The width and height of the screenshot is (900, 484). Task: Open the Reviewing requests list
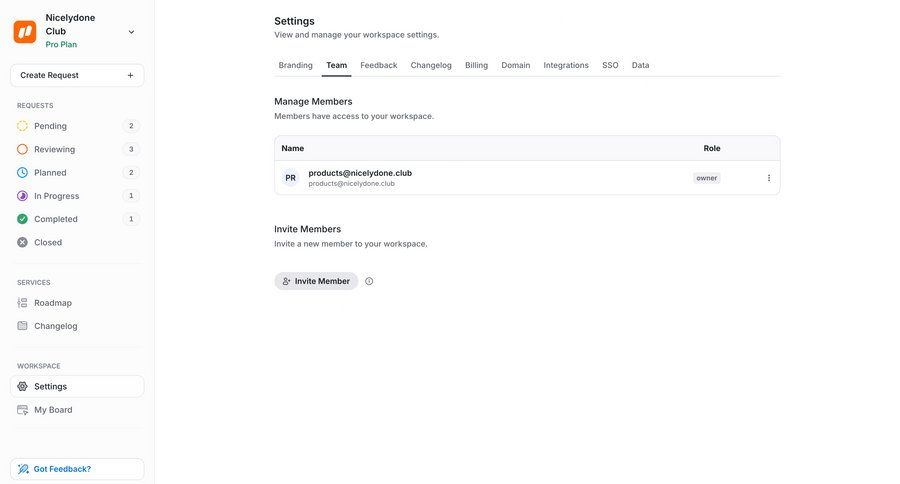point(54,149)
